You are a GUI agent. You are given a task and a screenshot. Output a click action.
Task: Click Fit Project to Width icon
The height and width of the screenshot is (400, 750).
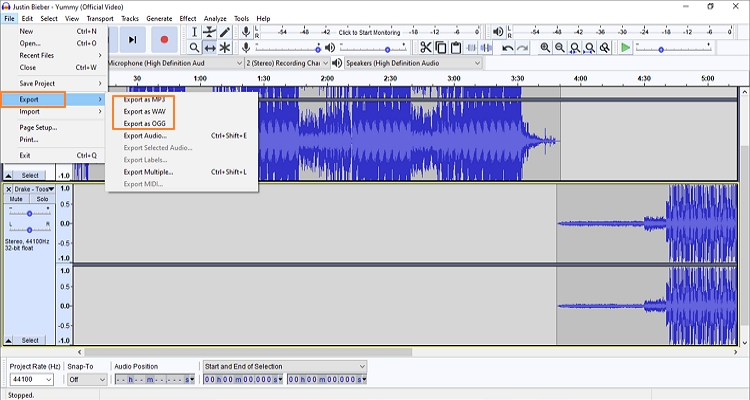click(x=590, y=47)
